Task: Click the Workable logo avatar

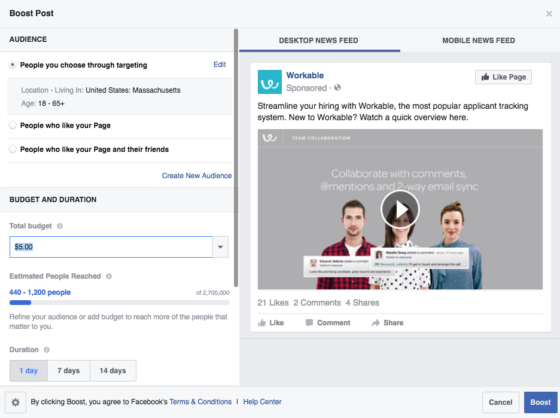Action: pyautogui.click(x=270, y=82)
